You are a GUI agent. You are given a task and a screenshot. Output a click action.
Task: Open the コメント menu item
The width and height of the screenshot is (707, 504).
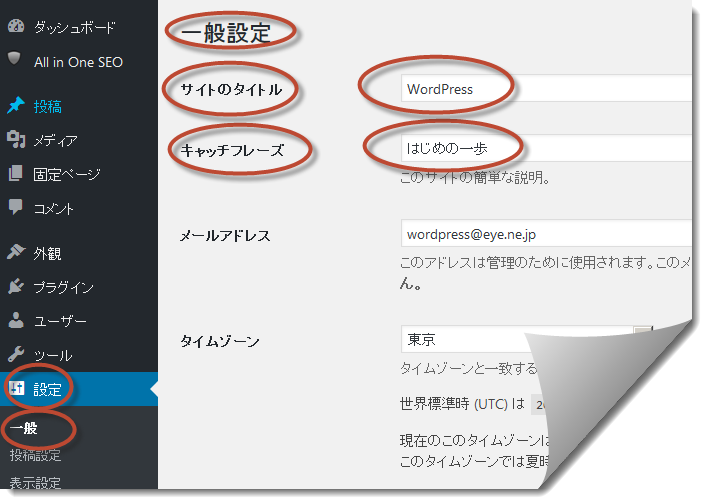point(54,208)
